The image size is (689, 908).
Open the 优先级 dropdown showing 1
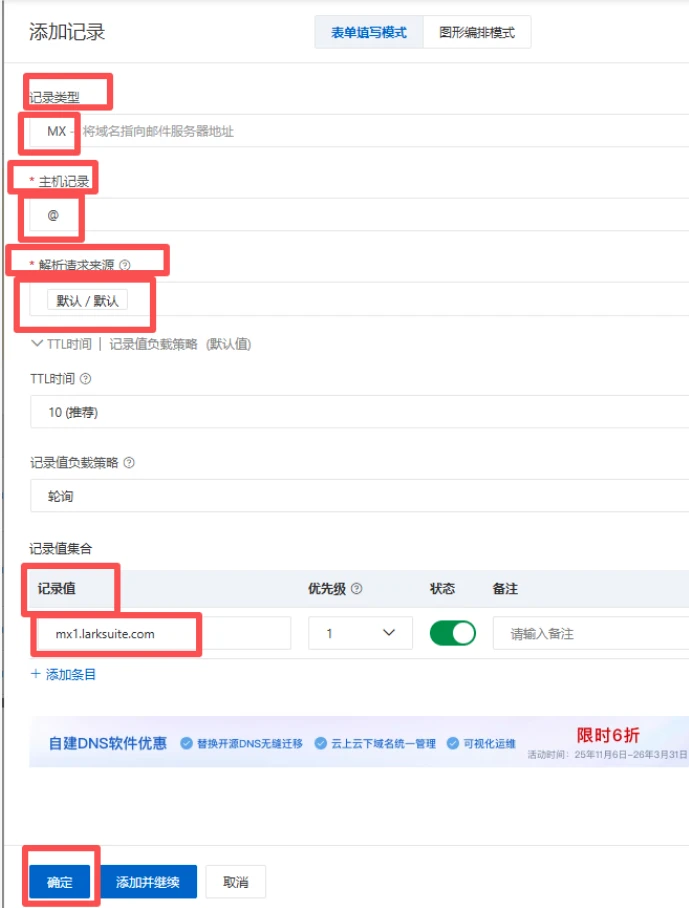click(x=360, y=633)
